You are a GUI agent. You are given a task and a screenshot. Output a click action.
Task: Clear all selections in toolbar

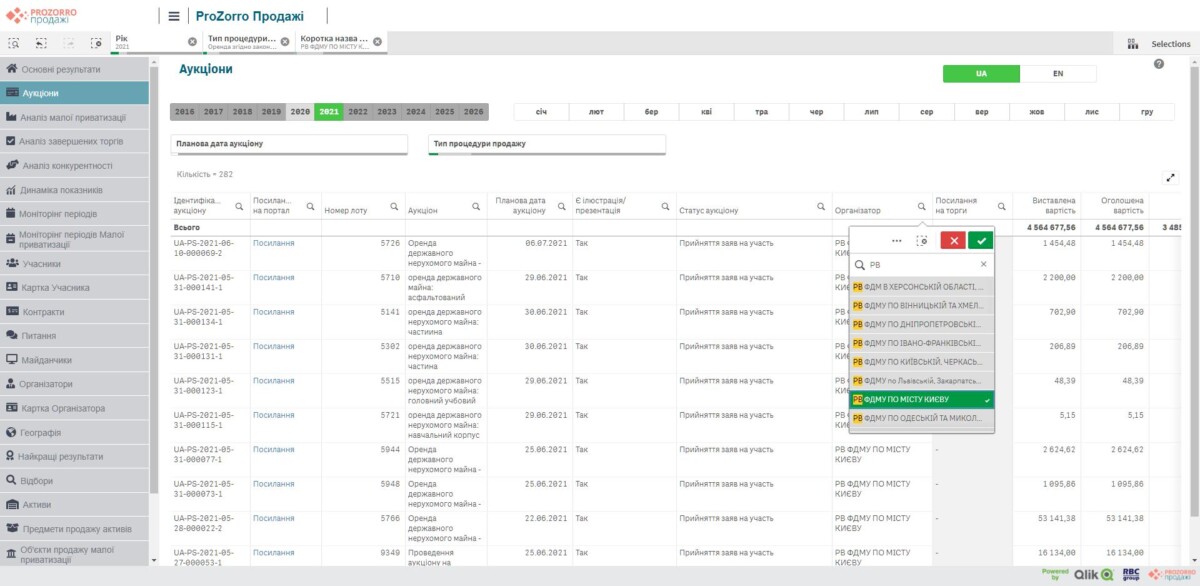(96, 43)
